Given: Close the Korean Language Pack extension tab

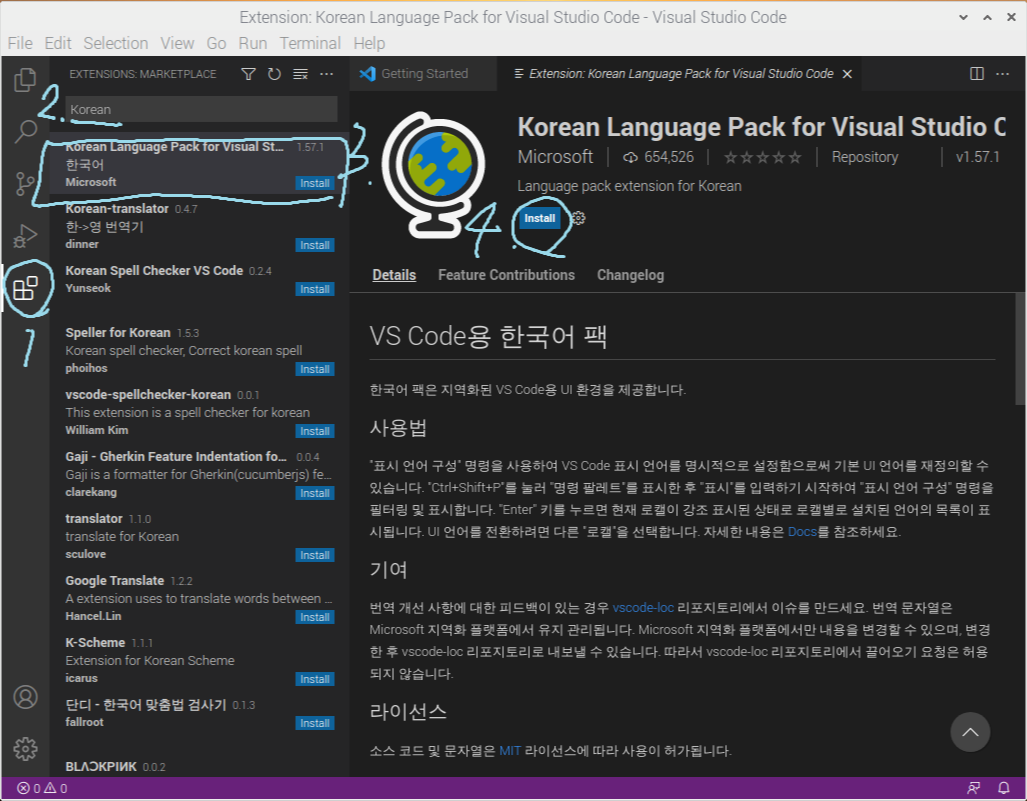Looking at the screenshot, I should tap(847, 74).
